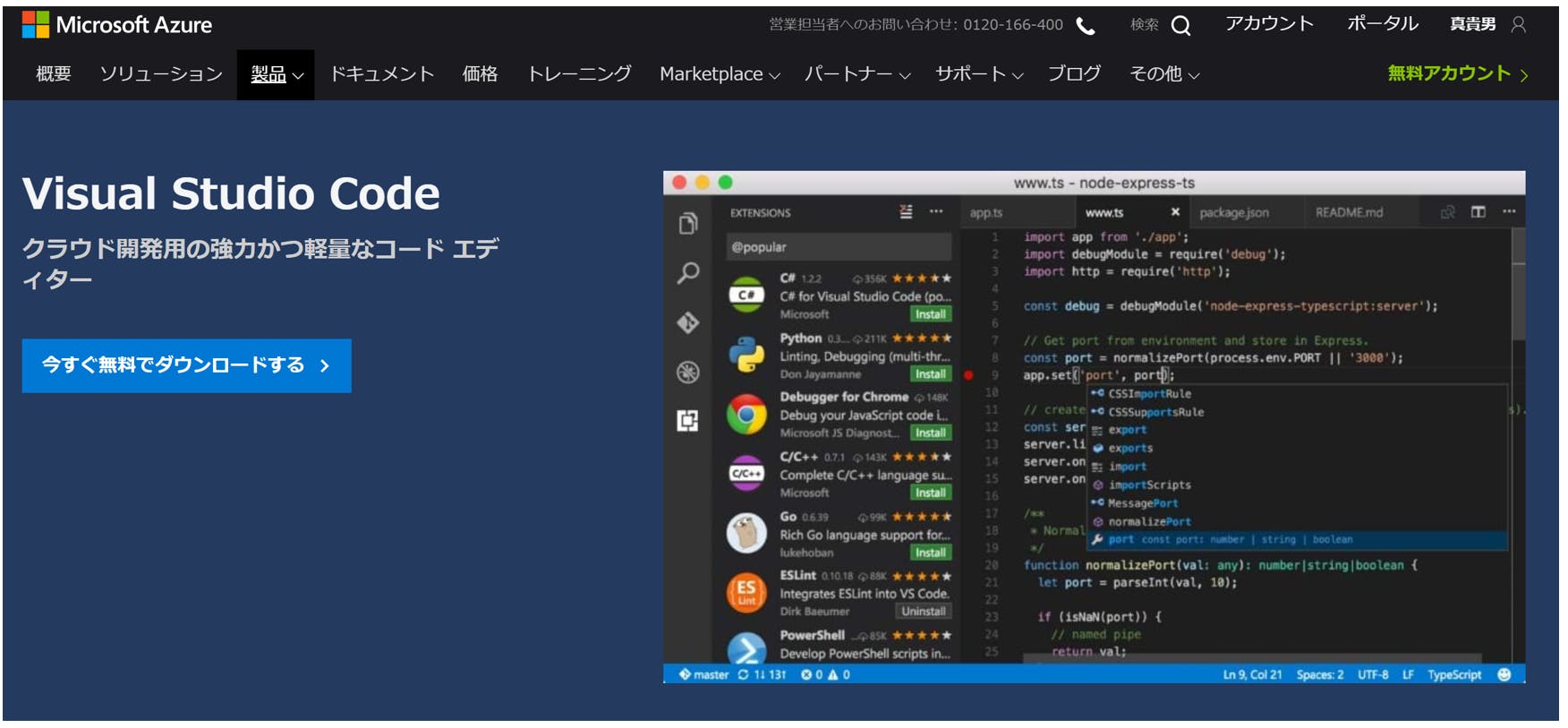Click the 無料アカウント link
Image resolution: width=1568 pixels, height=728 pixels.
1458,74
